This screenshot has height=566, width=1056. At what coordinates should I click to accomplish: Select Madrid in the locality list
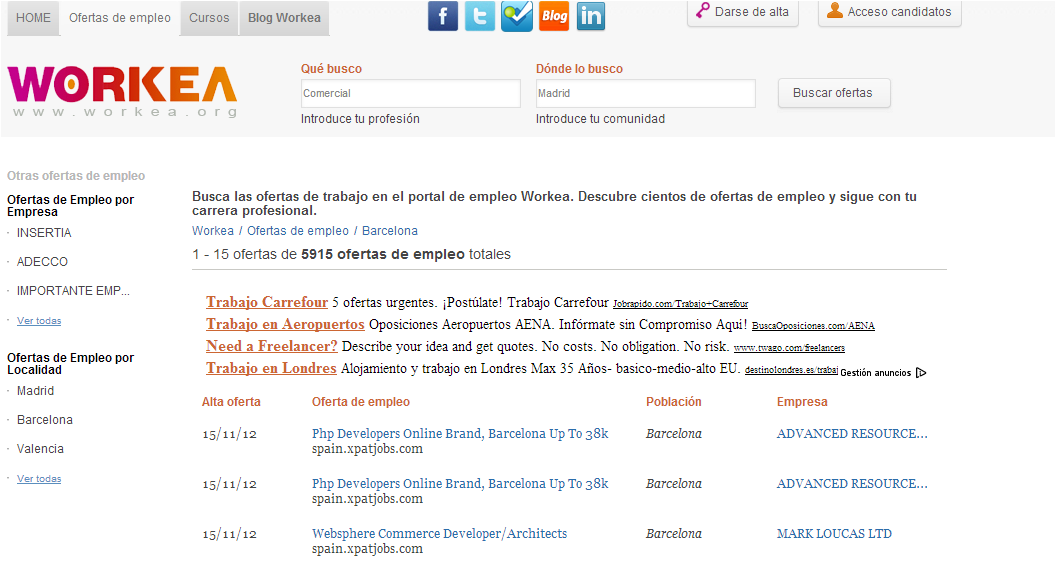click(x=36, y=391)
